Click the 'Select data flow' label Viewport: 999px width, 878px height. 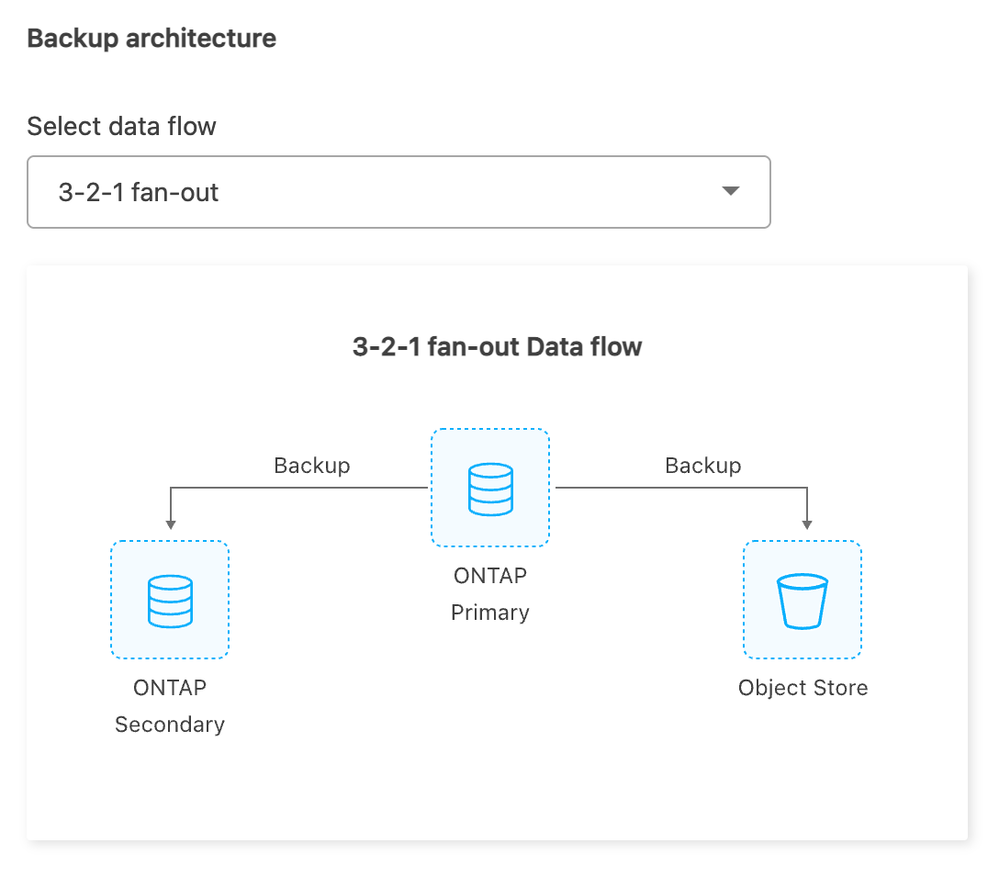(x=122, y=126)
